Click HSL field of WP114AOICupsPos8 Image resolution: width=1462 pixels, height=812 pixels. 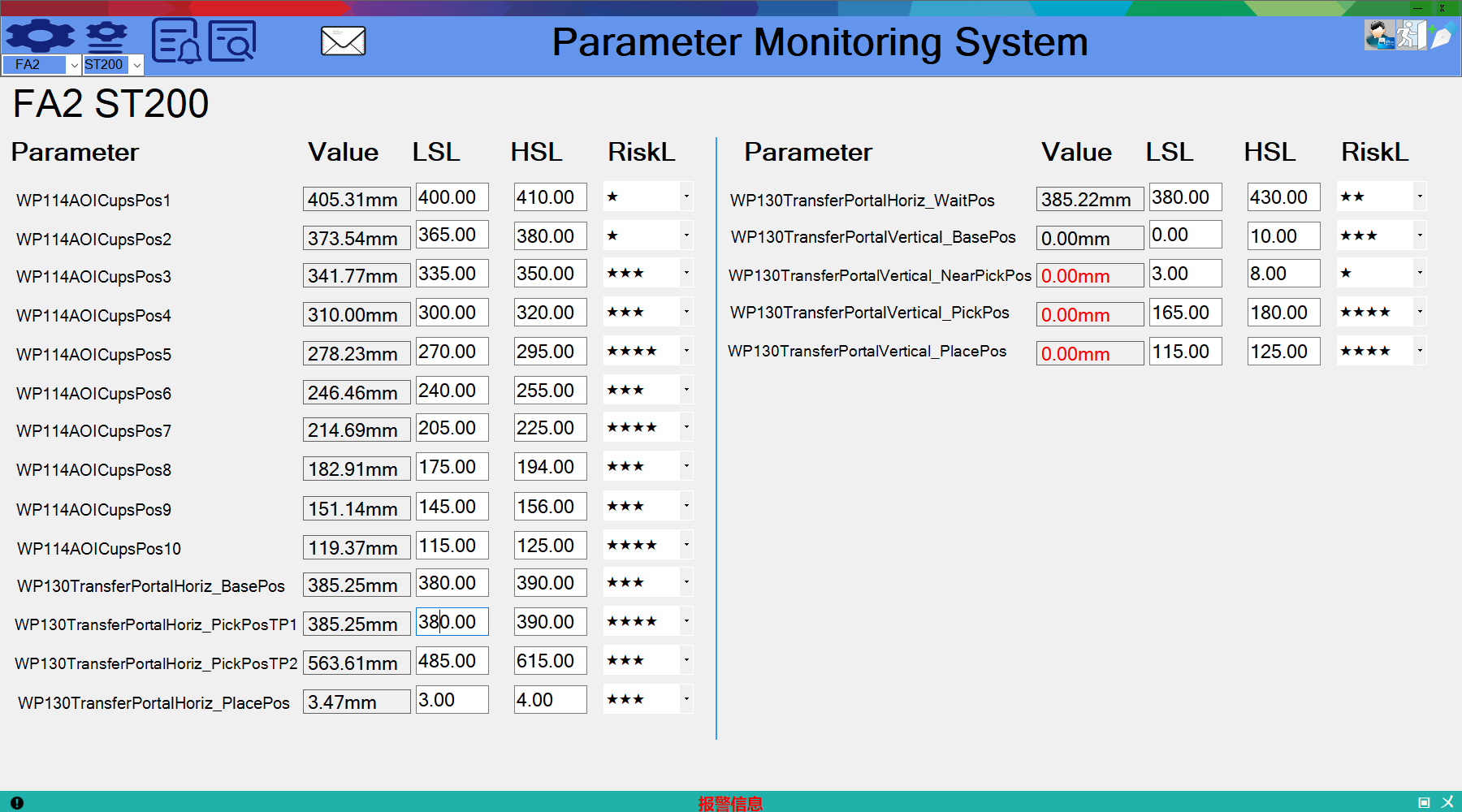[x=551, y=467]
